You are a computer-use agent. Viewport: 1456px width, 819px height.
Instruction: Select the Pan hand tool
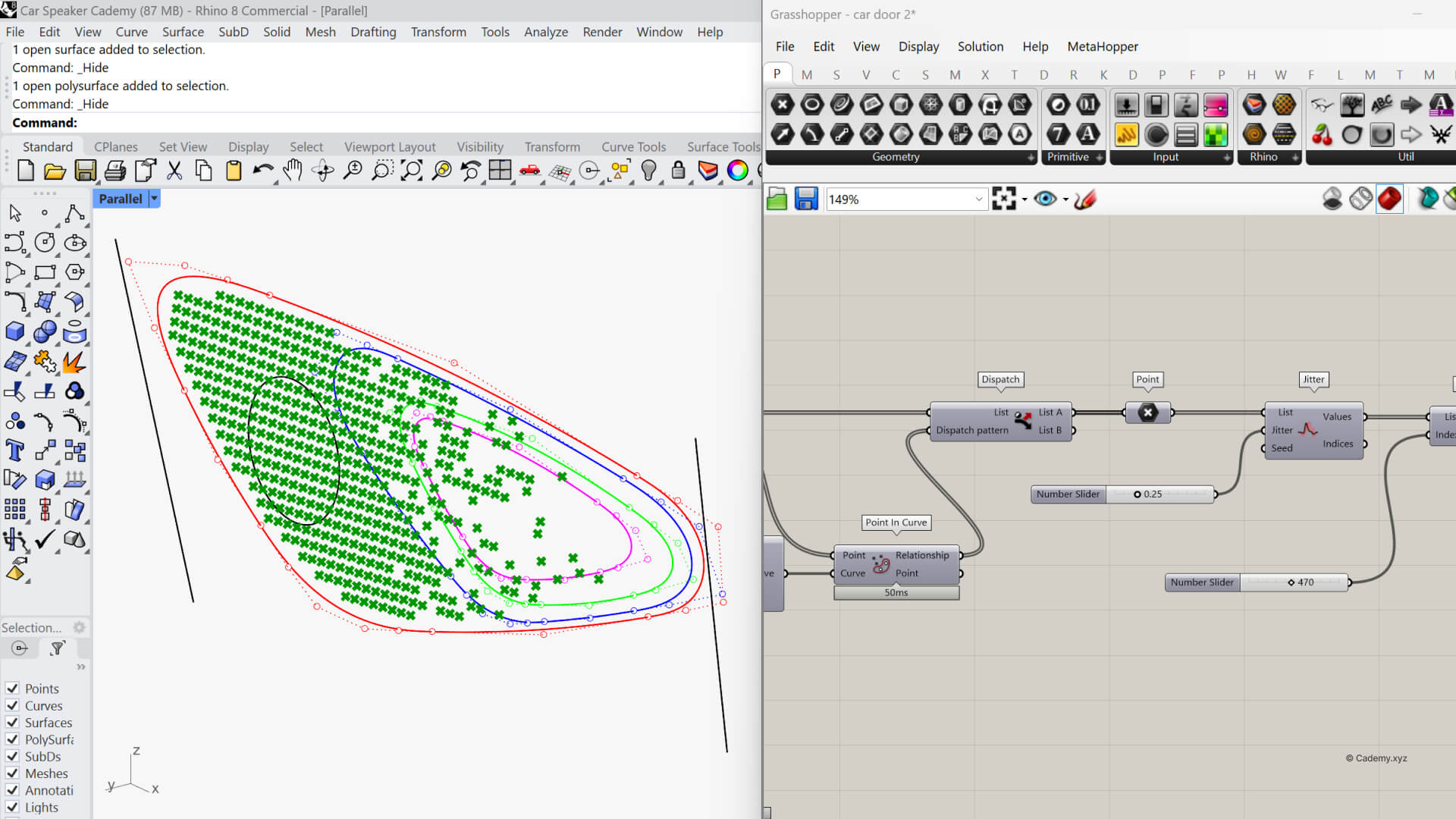click(293, 171)
